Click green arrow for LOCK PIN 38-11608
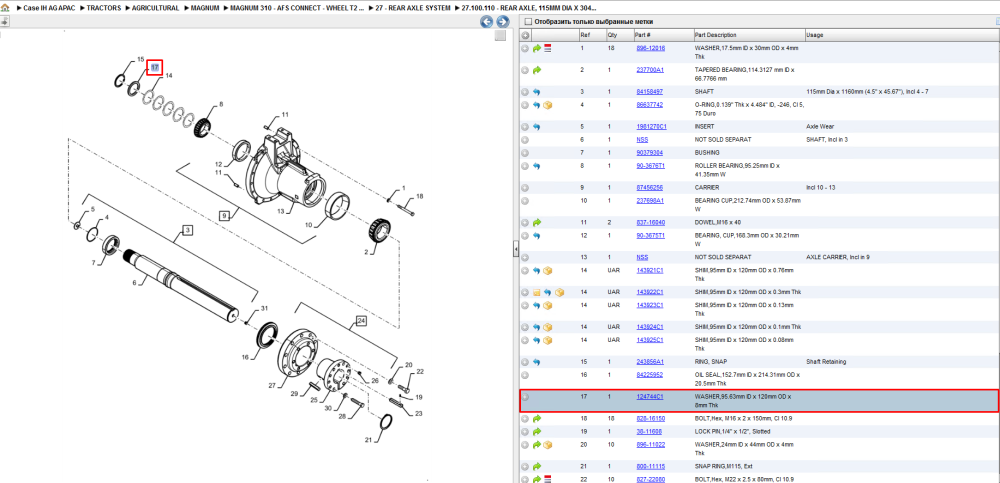This screenshot has width=1000, height=483. click(x=537, y=432)
